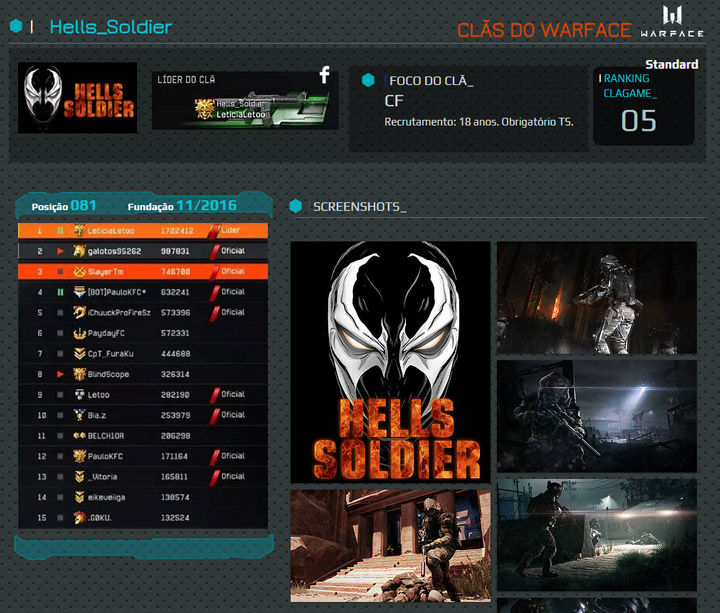Viewport: 720px width, 613px height.
Task: Select BlindScope's rank badge icon
Action: [x=79, y=374]
